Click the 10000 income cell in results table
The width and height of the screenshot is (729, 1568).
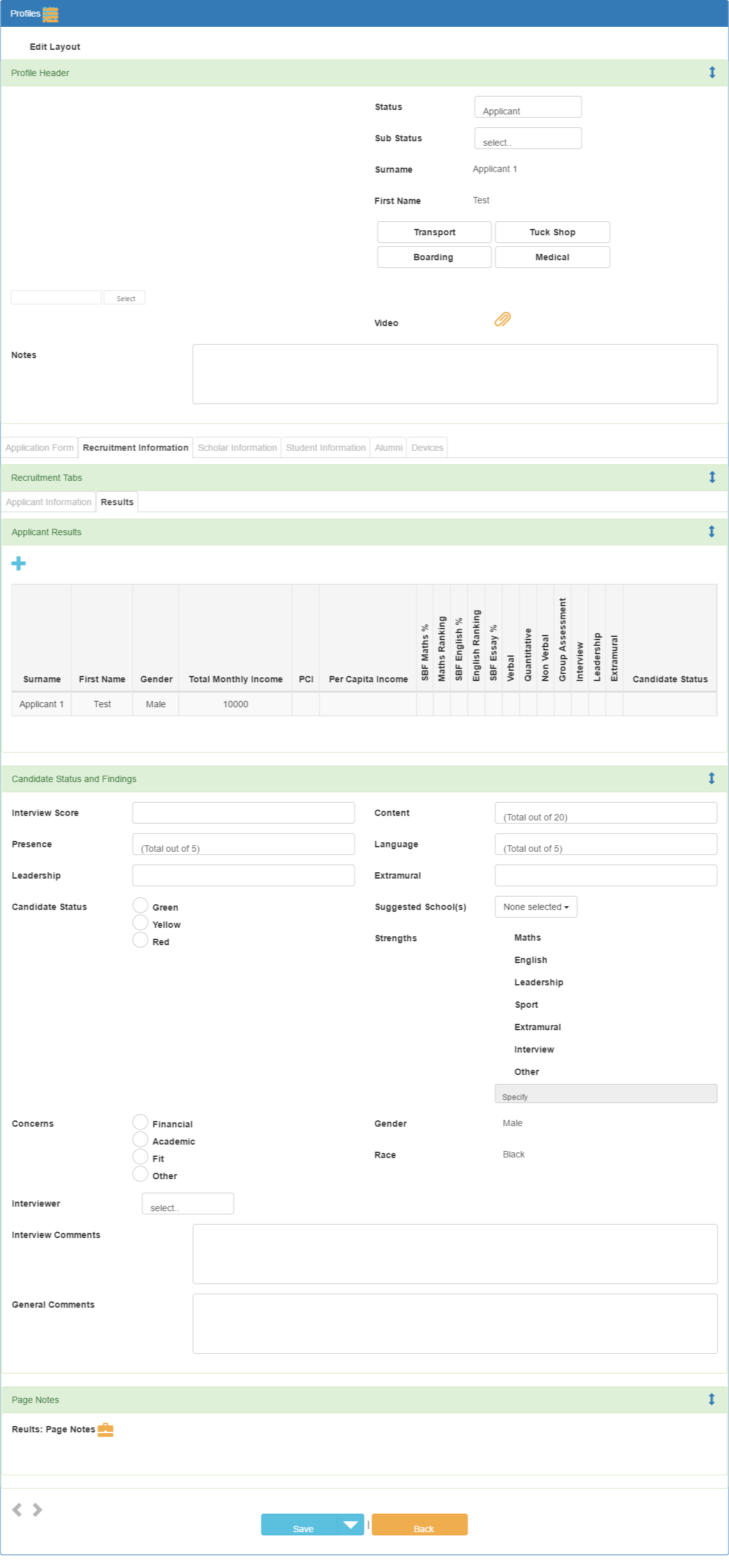pyautogui.click(x=235, y=704)
